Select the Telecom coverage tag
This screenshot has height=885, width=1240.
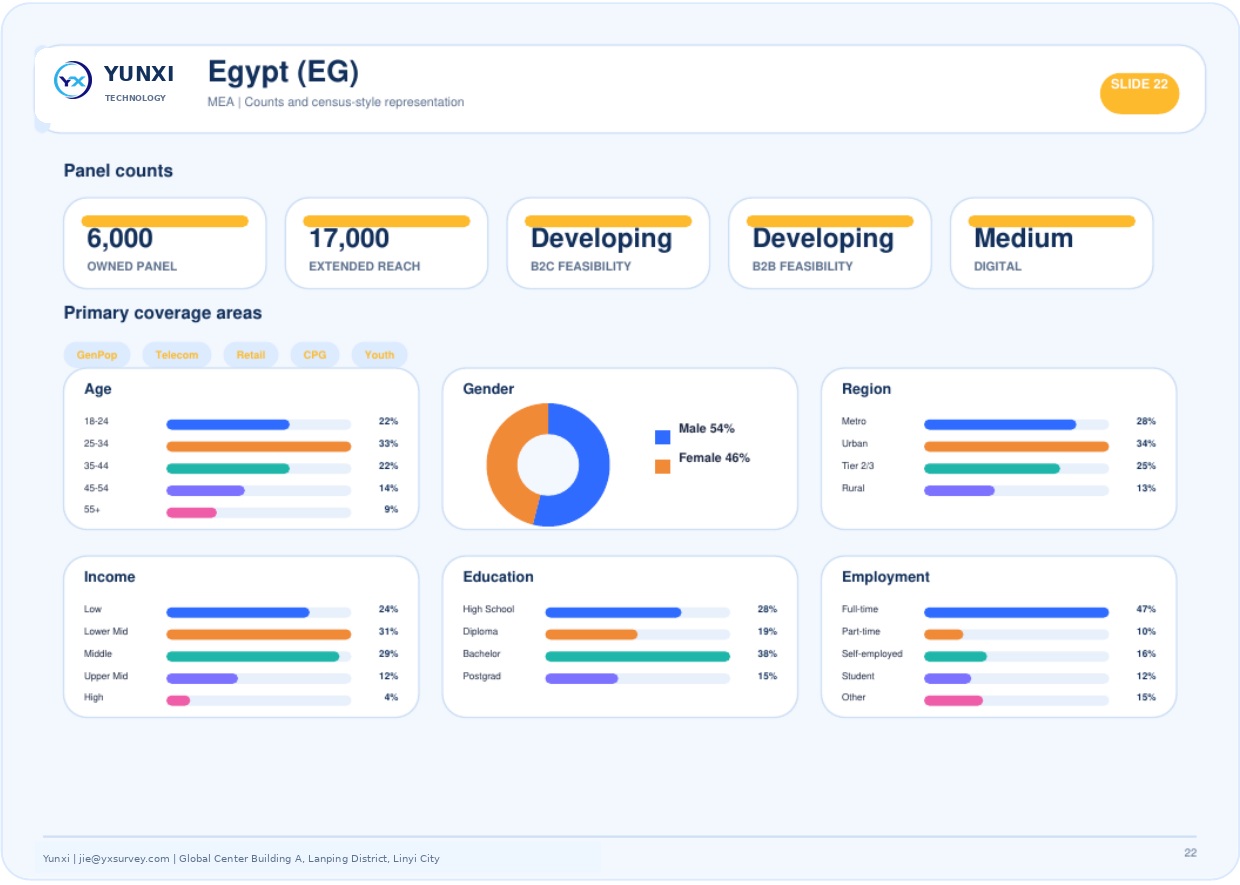pos(177,355)
